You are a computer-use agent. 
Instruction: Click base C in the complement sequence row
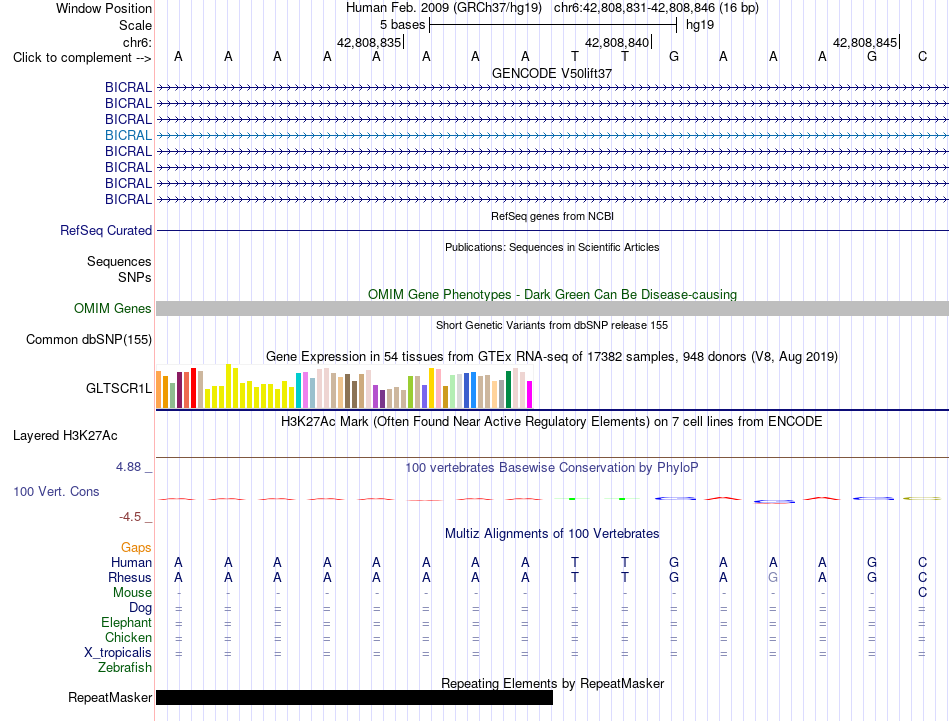(922, 56)
